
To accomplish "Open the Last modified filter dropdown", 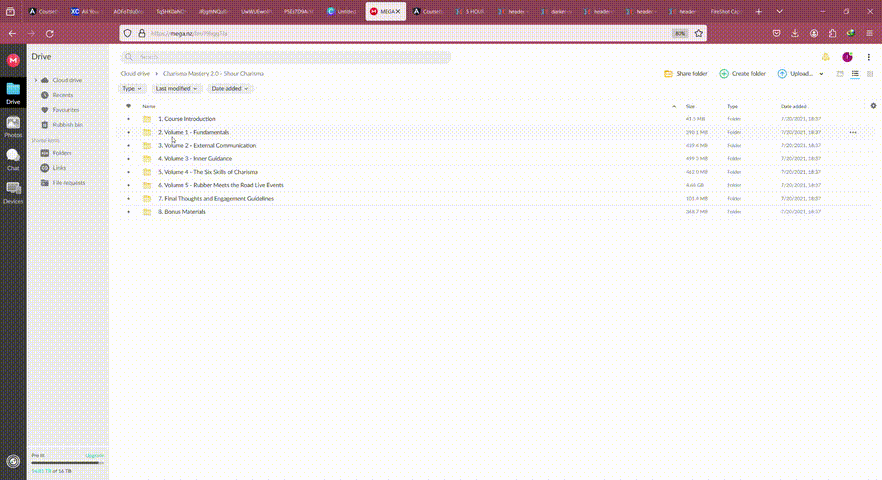I will [176, 89].
